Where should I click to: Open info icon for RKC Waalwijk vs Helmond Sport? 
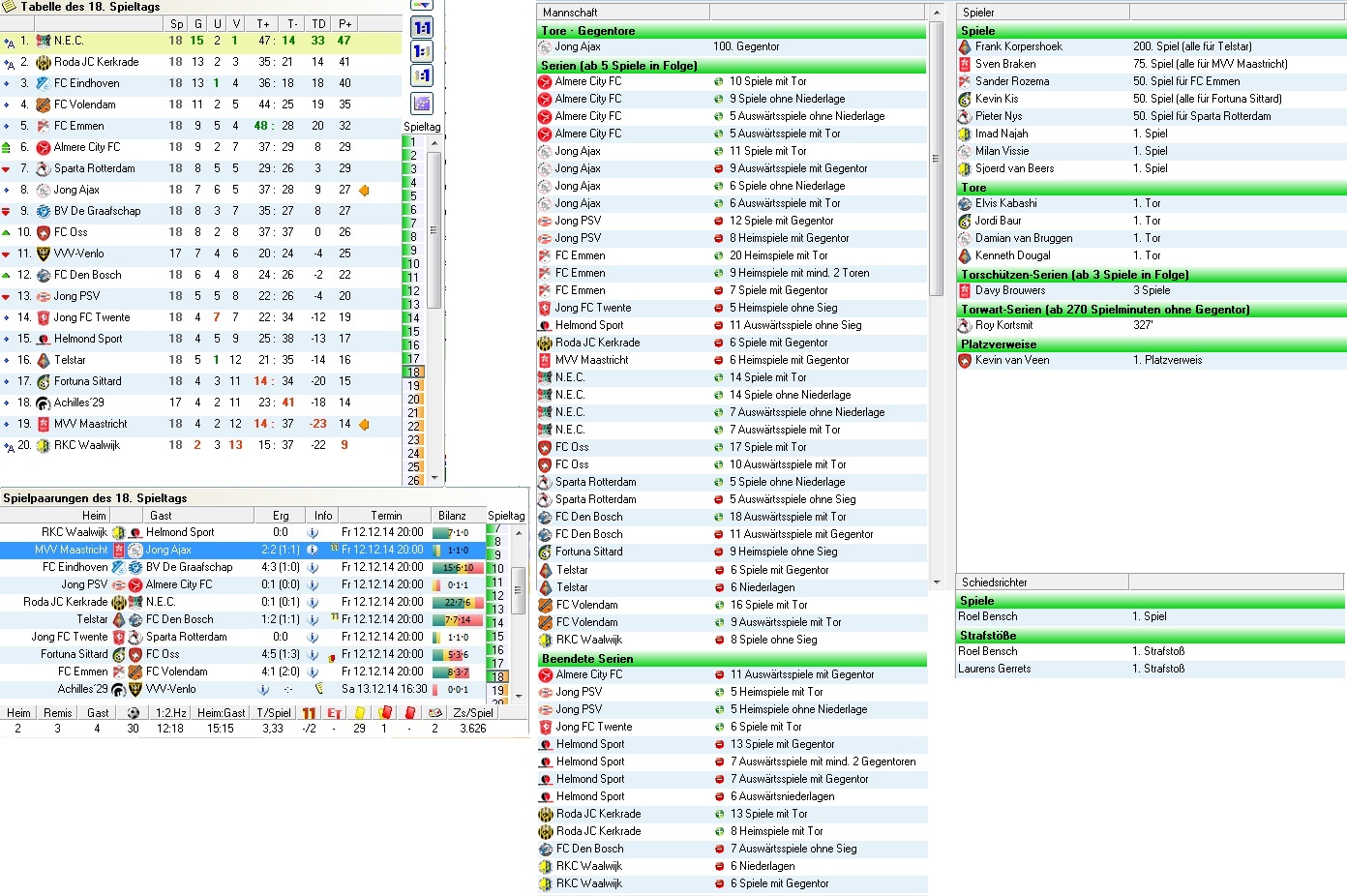coord(313,532)
